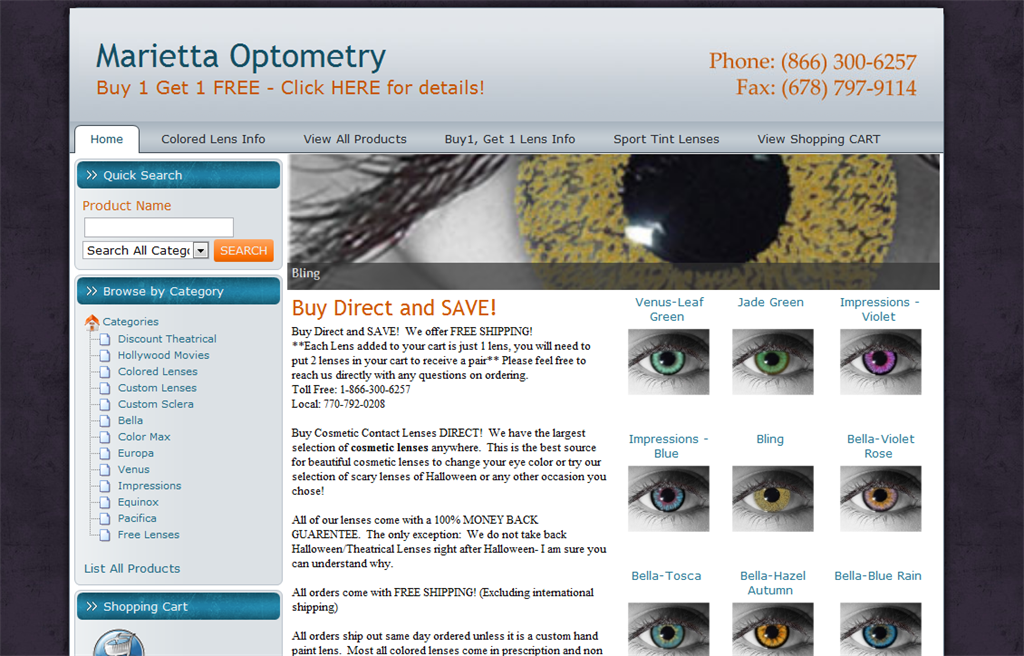Open the Discount Theatrical category
The width and height of the screenshot is (1024, 656).
[x=166, y=339]
